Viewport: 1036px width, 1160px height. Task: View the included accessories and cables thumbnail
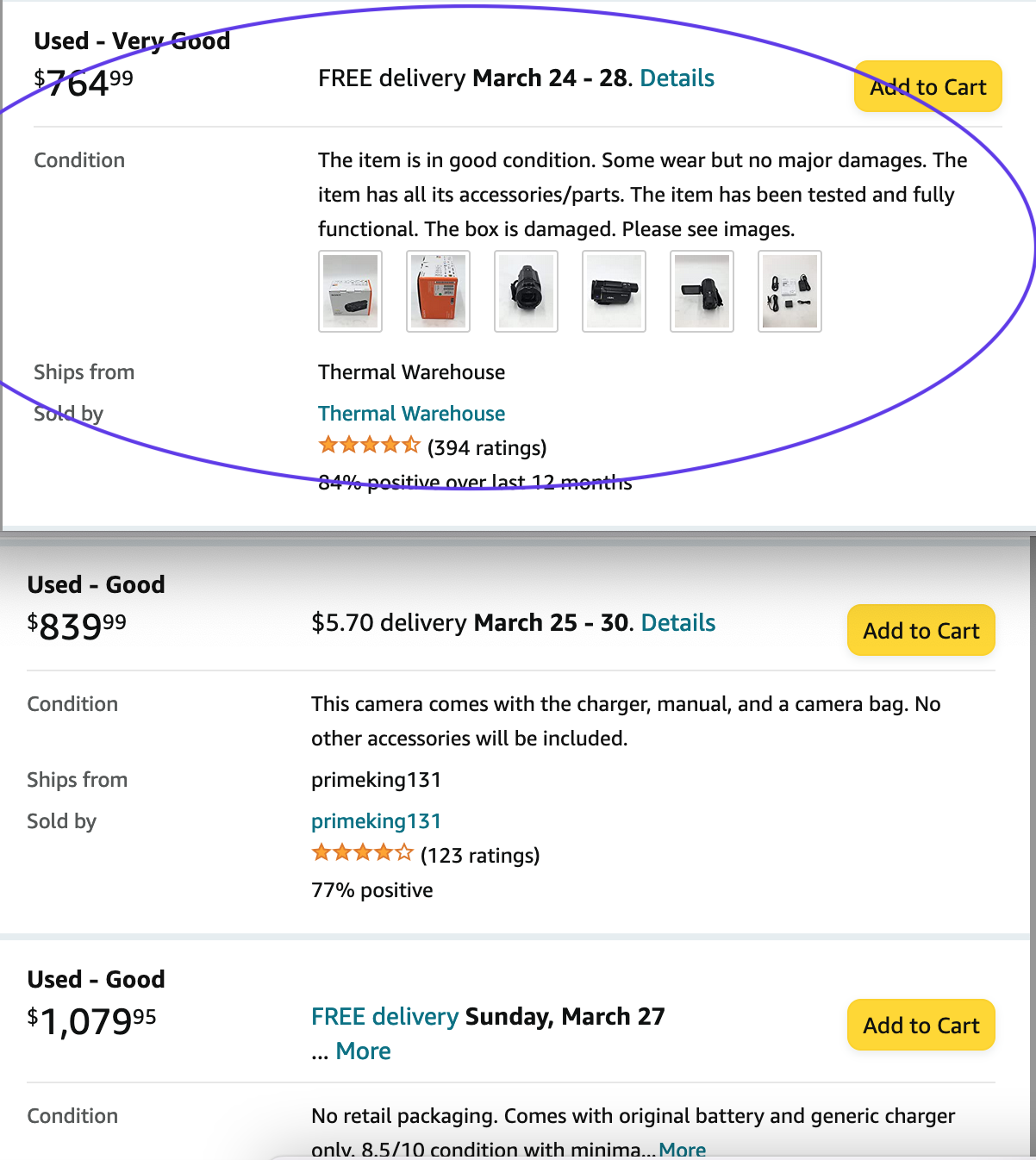click(x=789, y=291)
